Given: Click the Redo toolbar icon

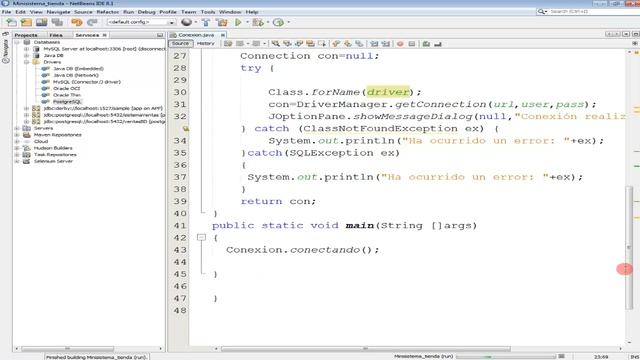Looking at the screenshot, I should click(92, 22).
